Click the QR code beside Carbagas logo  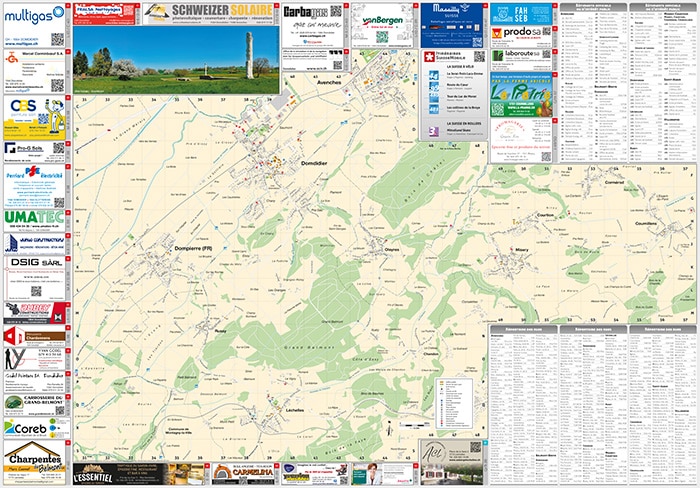pyautogui.click(x=336, y=11)
